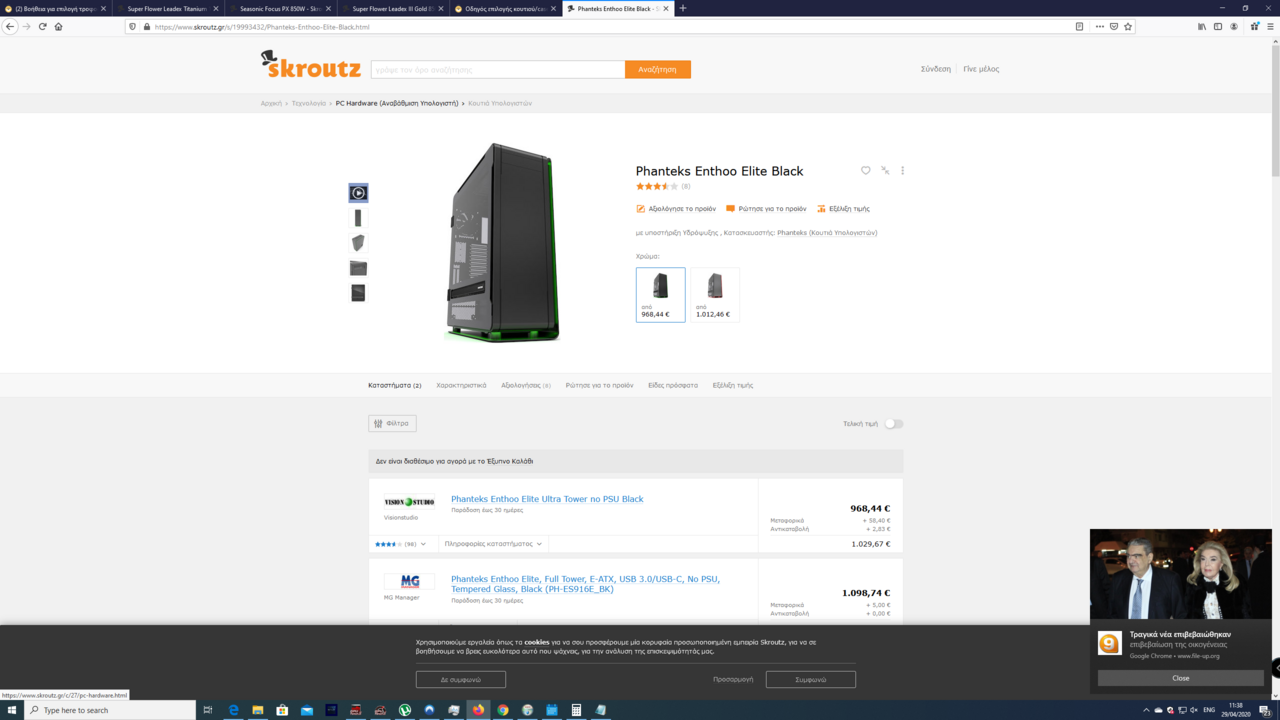Switch to Αξιολογήσεις tab
This screenshot has height=720, width=1280.
click(x=526, y=385)
